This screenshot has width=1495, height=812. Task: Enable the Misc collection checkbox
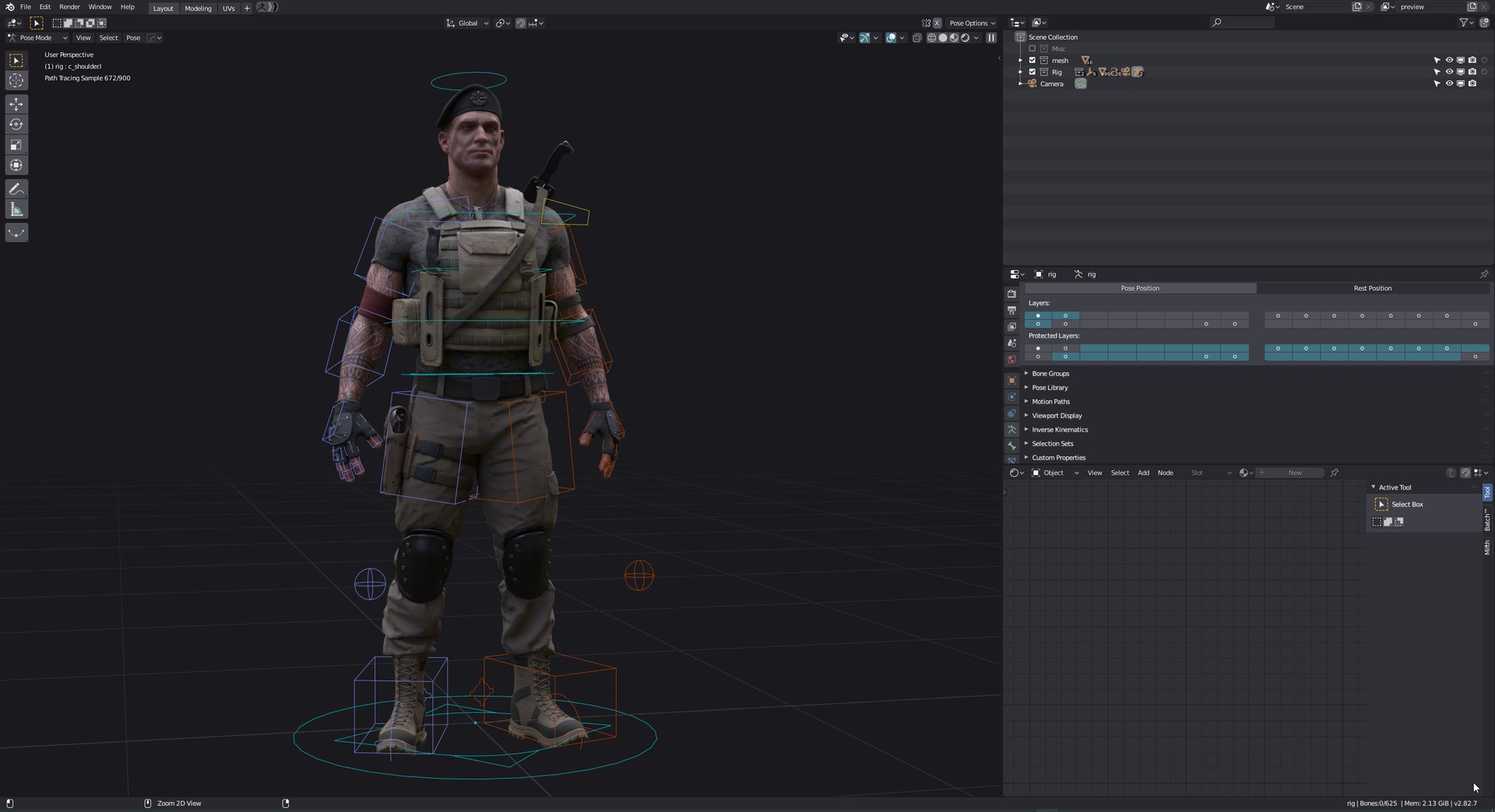click(1032, 48)
